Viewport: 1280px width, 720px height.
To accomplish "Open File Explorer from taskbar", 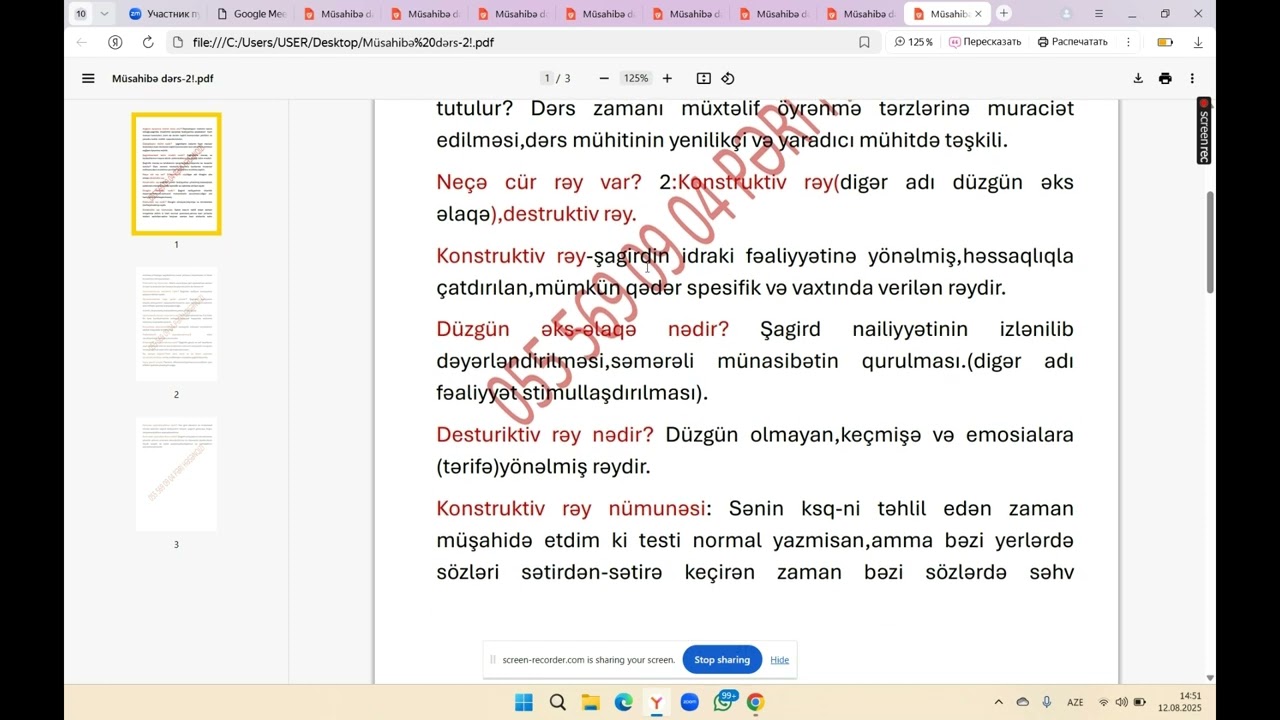I will pos(591,702).
